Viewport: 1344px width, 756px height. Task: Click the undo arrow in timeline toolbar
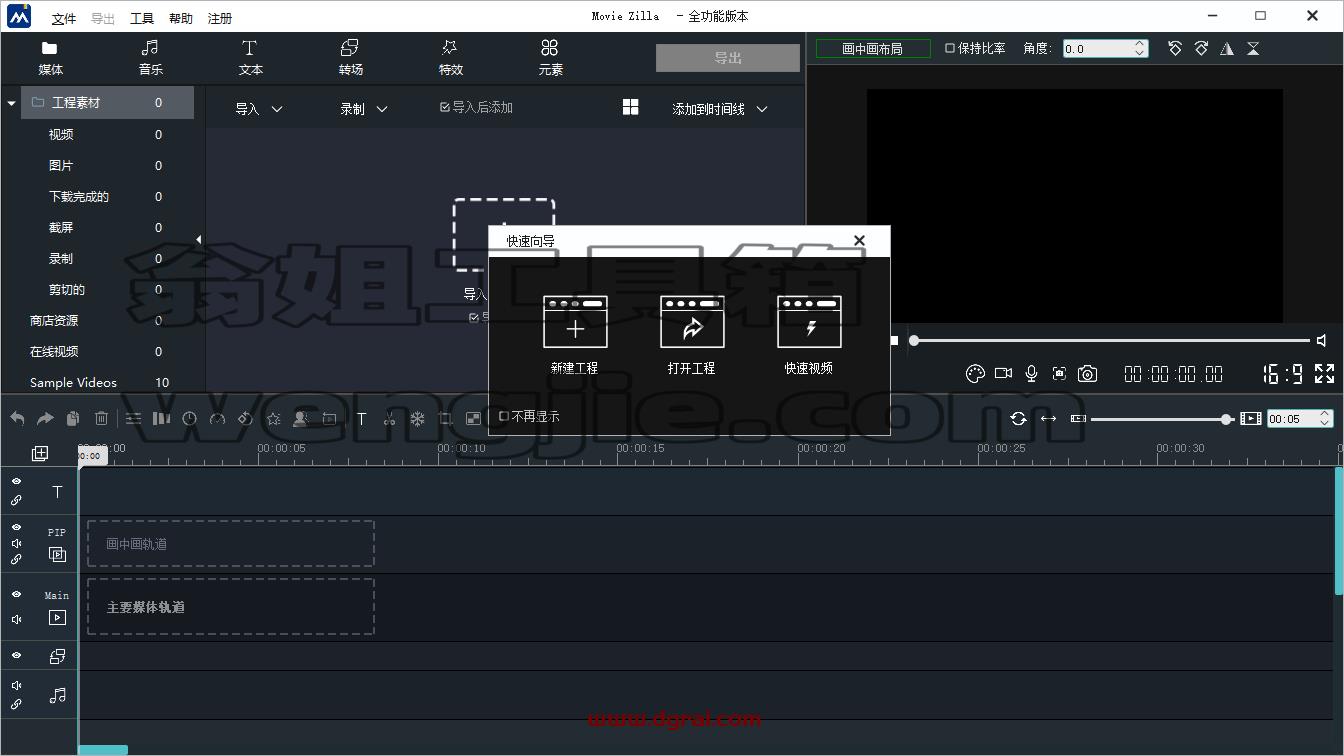click(x=17, y=418)
